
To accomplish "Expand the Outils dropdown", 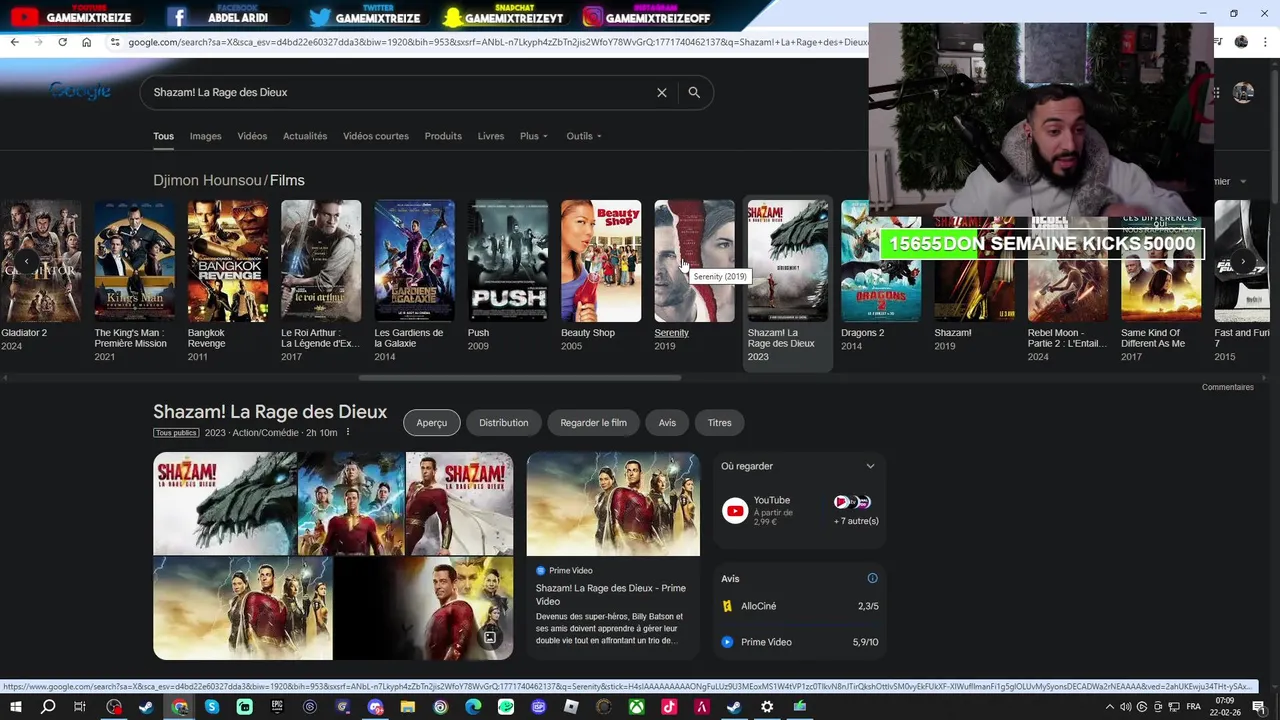I will 584,136.
